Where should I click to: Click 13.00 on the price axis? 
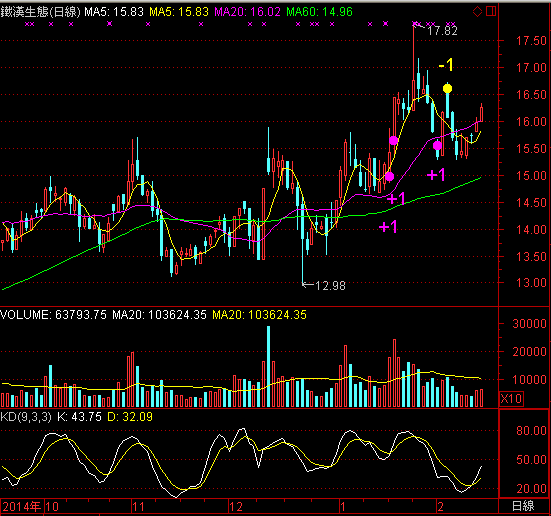click(531, 283)
